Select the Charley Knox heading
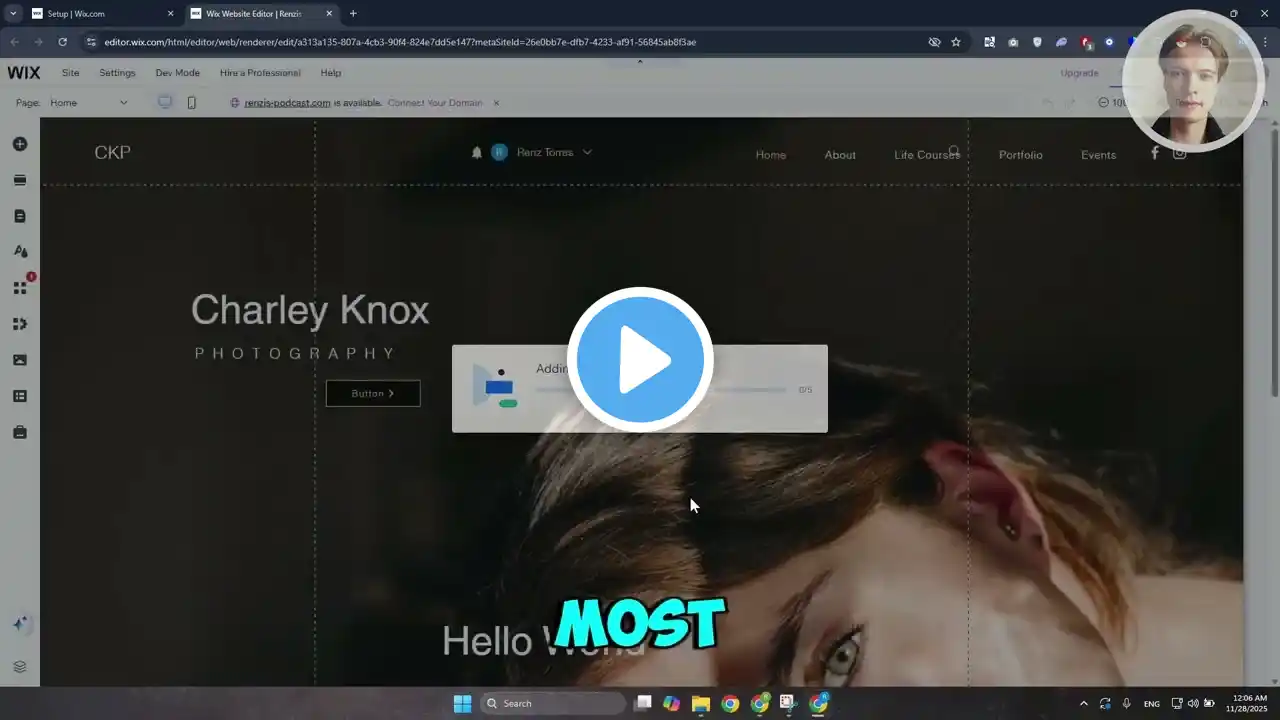Image resolution: width=1280 pixels, height=720 pixels. [310, 310]
